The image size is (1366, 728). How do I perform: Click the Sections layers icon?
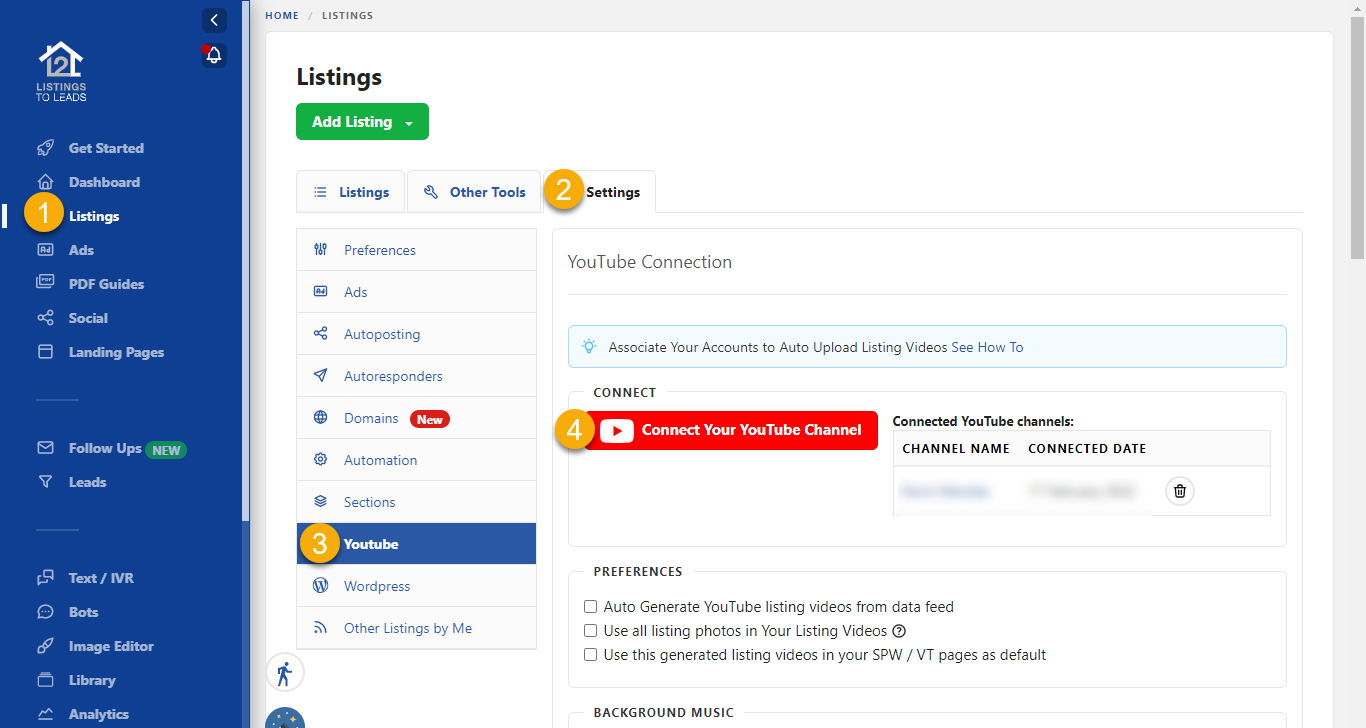coord(320,502)
